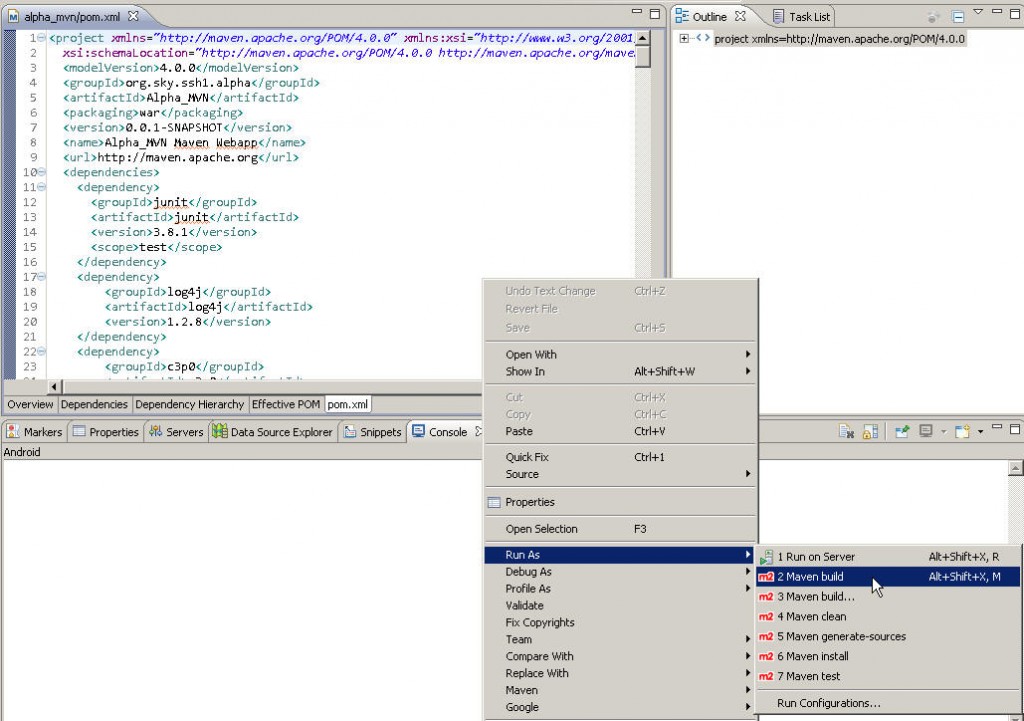The image size is (1024, 721).
Task: Open Run Configurations... from the submenu
Action: coord(828,703)
